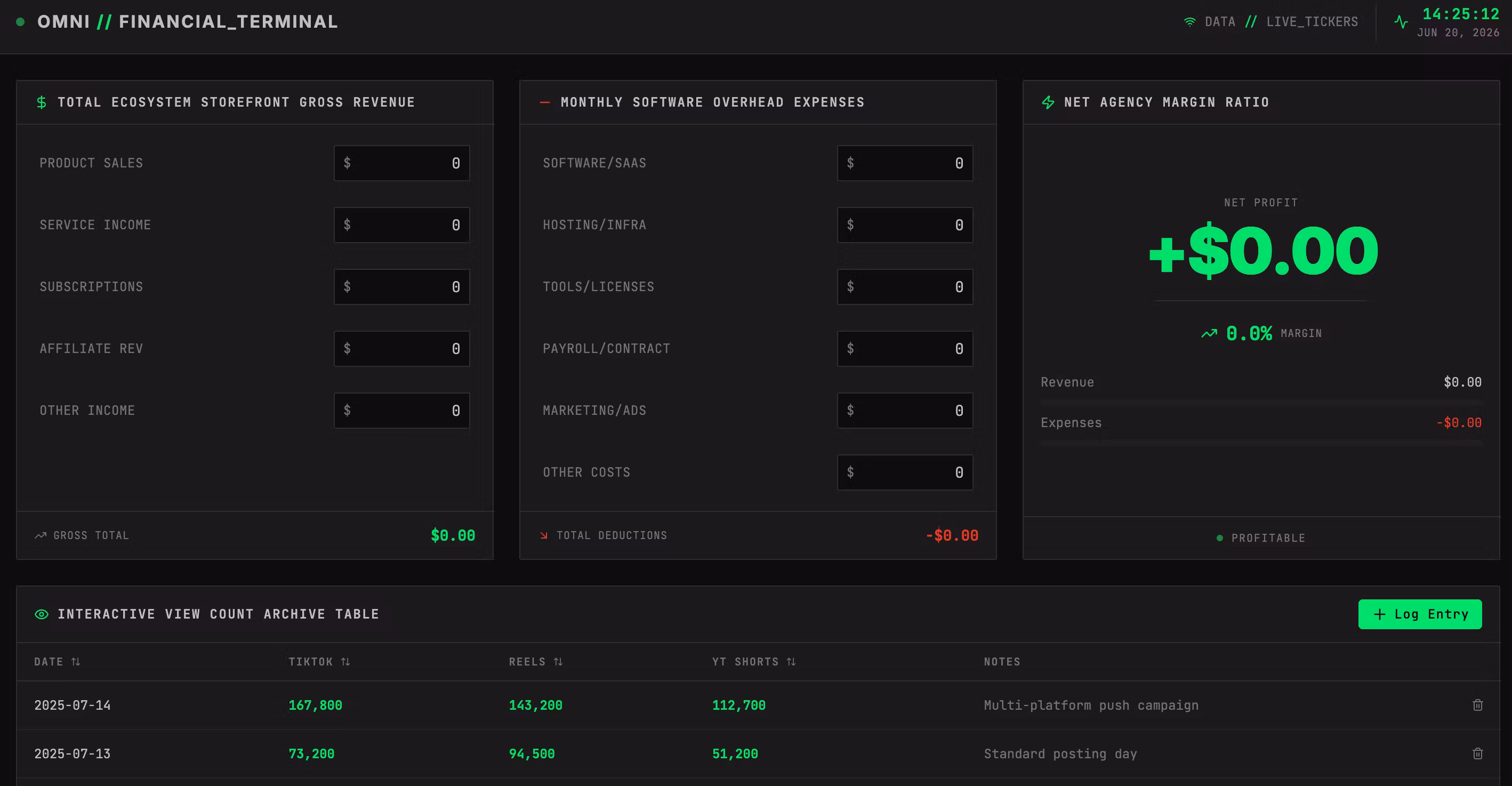Click the eye icon beside Interactive View Count
Screen dimensions: 1512x786
point(41,614)
